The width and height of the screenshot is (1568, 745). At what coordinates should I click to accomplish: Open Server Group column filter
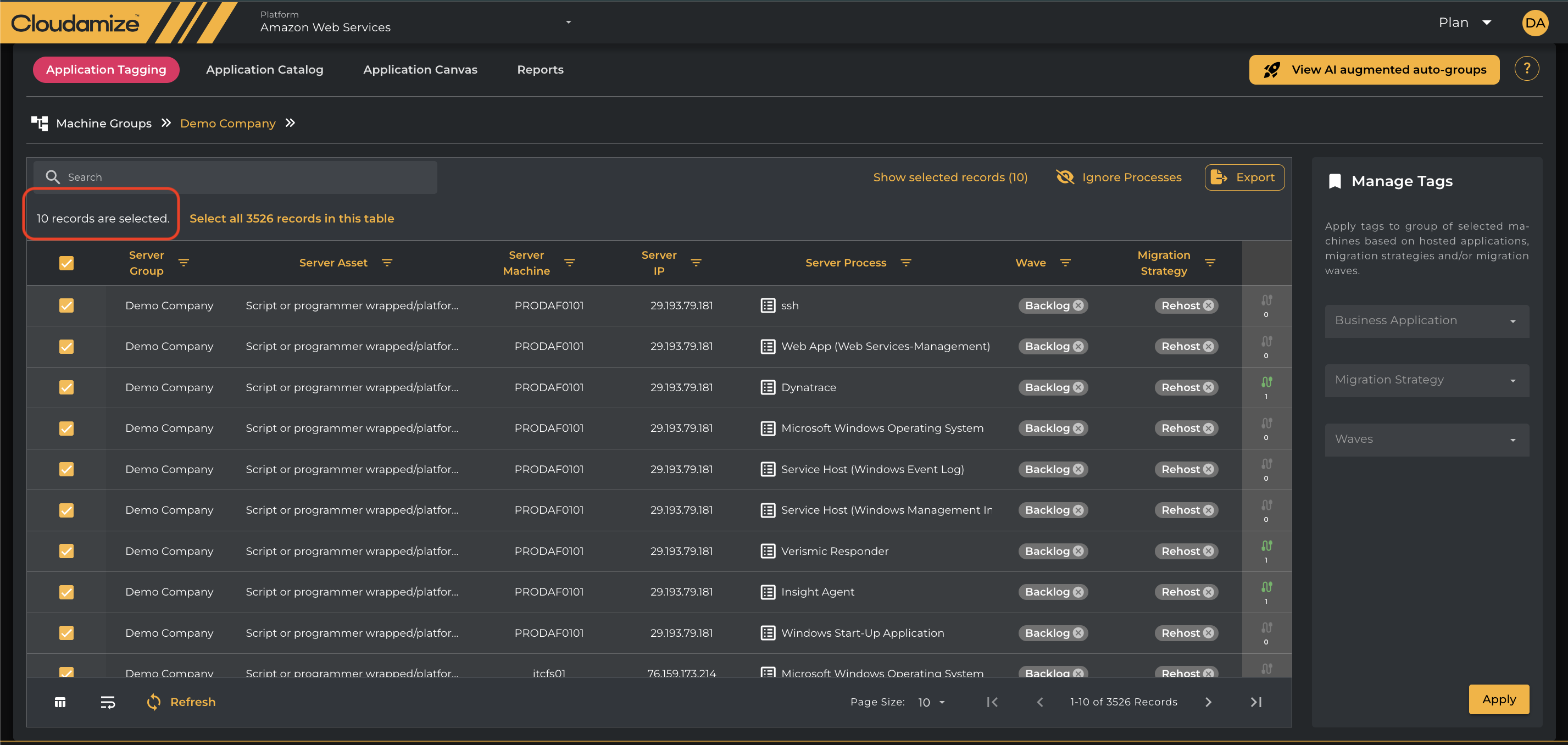tap(183, 263)
